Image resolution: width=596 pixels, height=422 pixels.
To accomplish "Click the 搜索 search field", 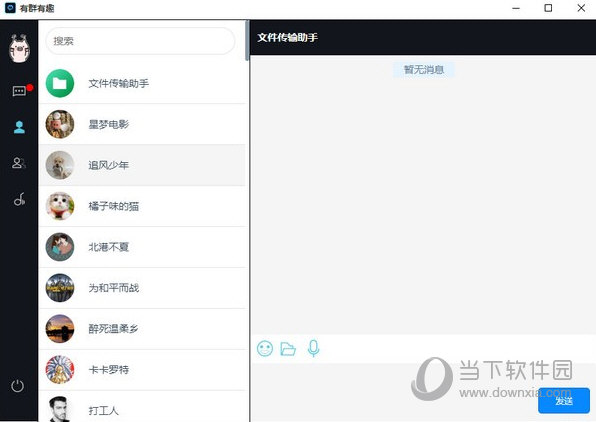I will tap(140, 41).
